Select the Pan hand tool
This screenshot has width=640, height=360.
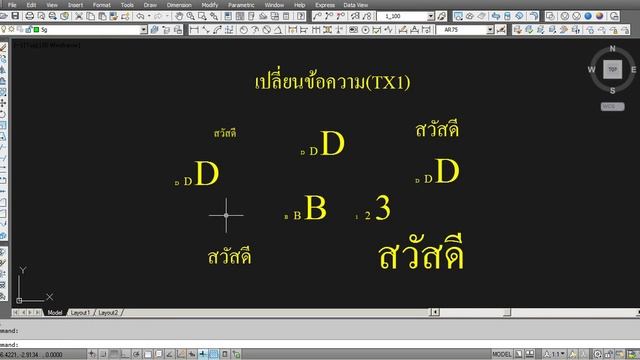coord(179,16)
